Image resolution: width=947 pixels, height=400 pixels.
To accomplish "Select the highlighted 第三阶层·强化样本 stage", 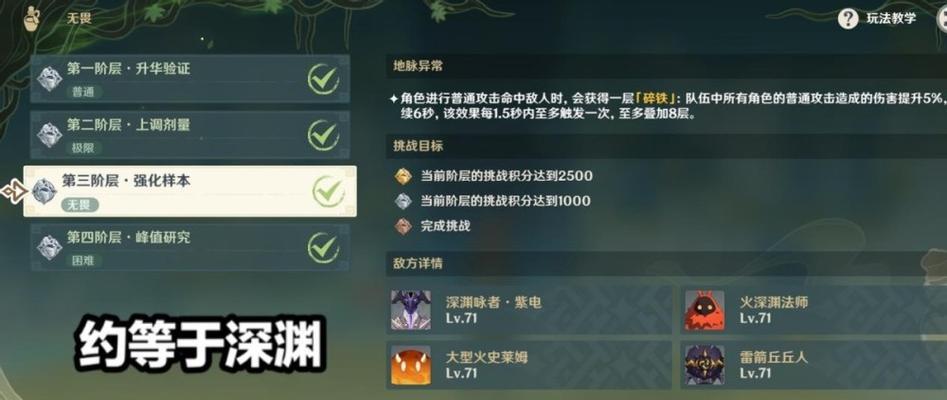I will click(x=190, y=191).
